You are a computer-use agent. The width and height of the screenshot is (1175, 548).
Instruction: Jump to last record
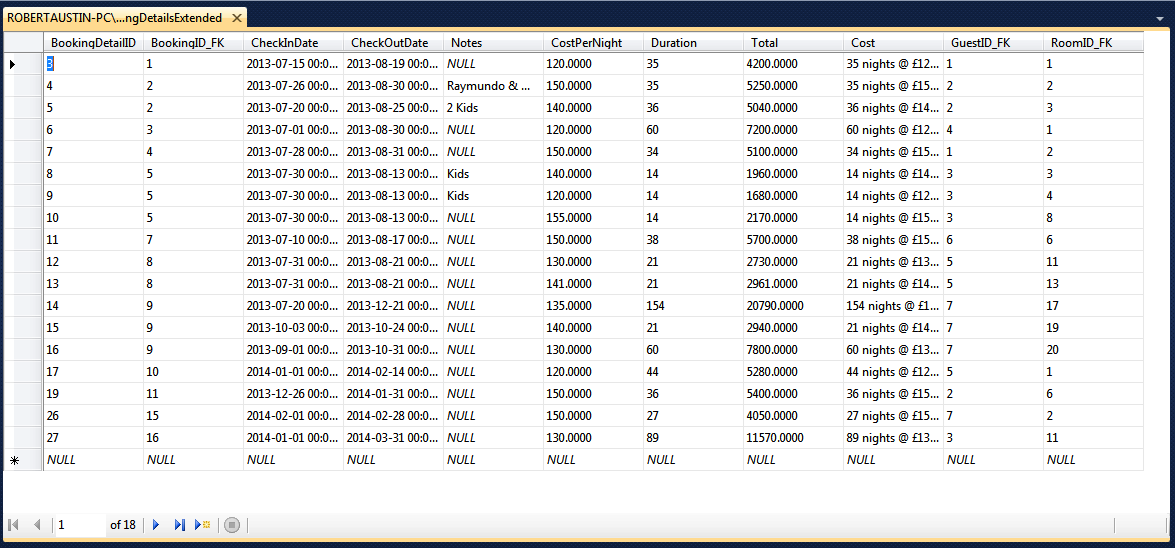tap(179, 525)
